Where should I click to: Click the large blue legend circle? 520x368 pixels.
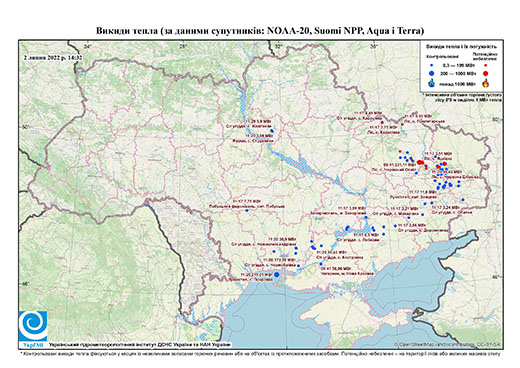pyautogui.click(x=432, y=73)
